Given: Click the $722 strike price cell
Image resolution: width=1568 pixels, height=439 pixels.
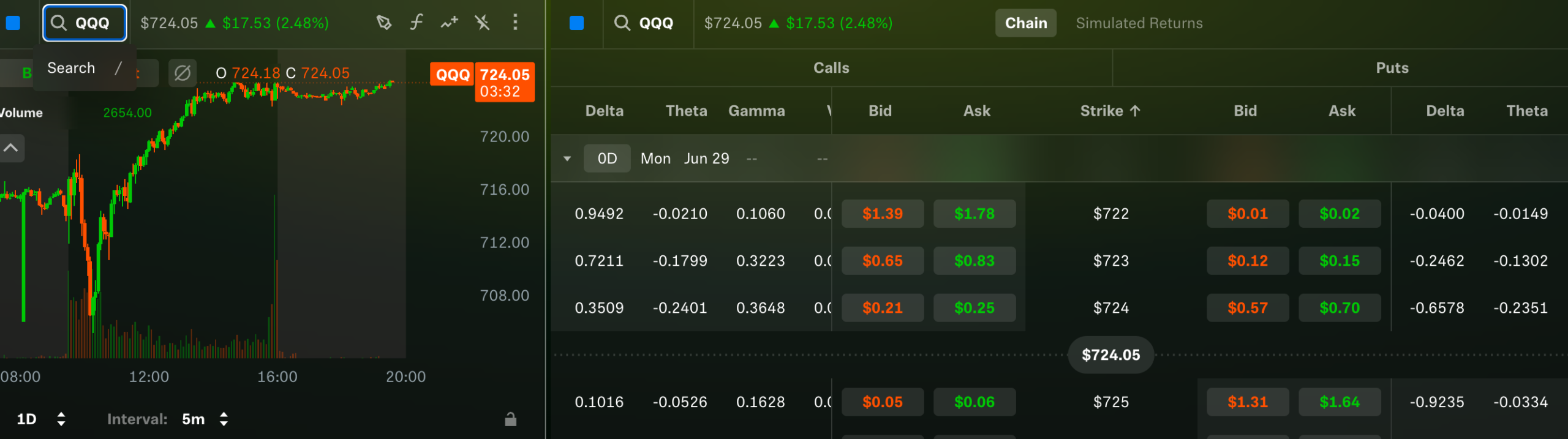Looking at the screenshot, I should pyautogui.click(x=1111, y=214).
